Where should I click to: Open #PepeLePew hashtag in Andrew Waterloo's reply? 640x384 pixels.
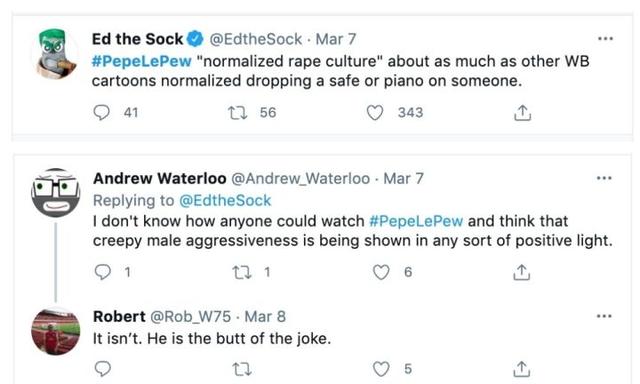(416, 221)
